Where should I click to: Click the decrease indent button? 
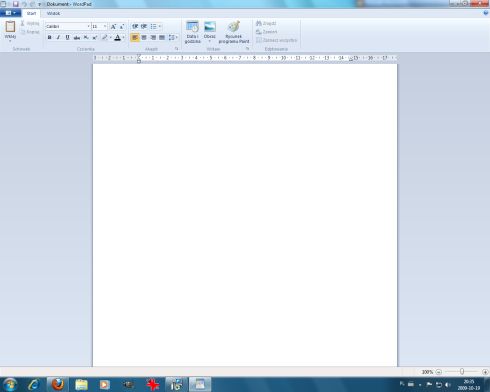pyautogui.click(x=135, y=26)
